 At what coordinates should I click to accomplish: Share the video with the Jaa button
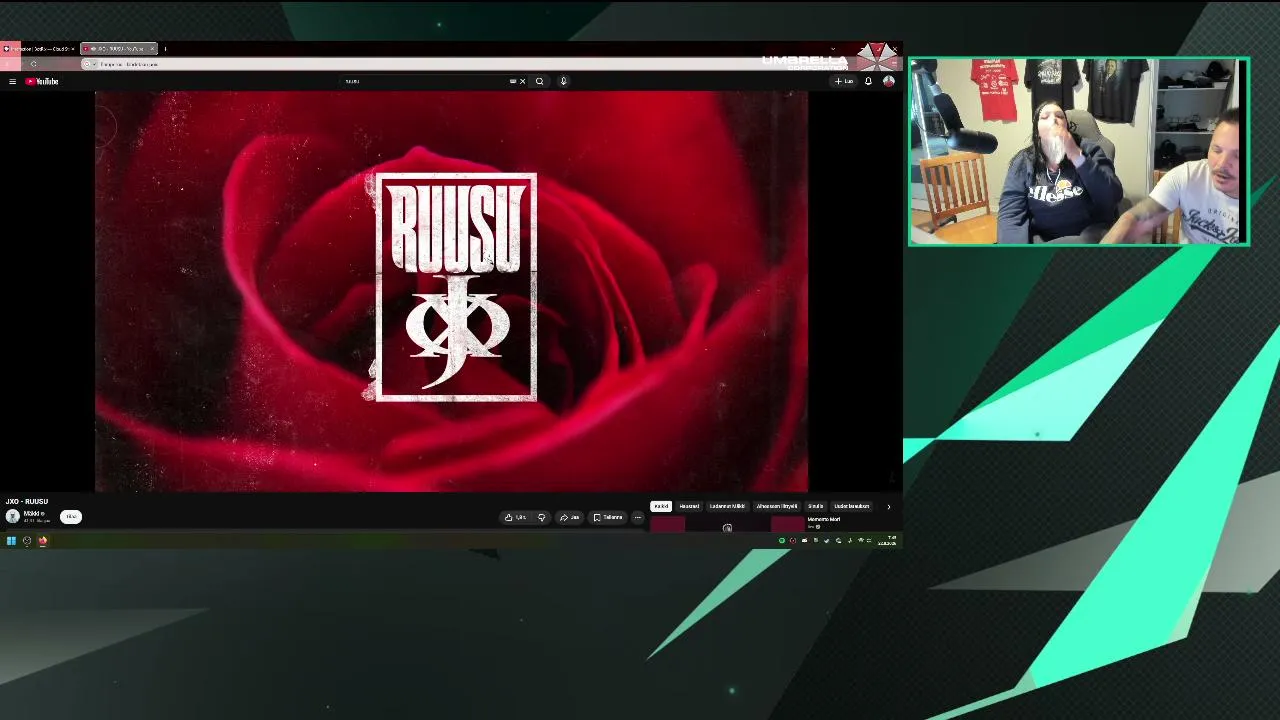click(x=570, y=517)
